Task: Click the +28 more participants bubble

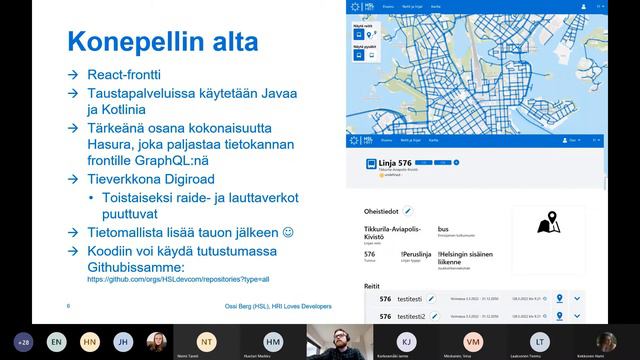Action: [24, 342]
